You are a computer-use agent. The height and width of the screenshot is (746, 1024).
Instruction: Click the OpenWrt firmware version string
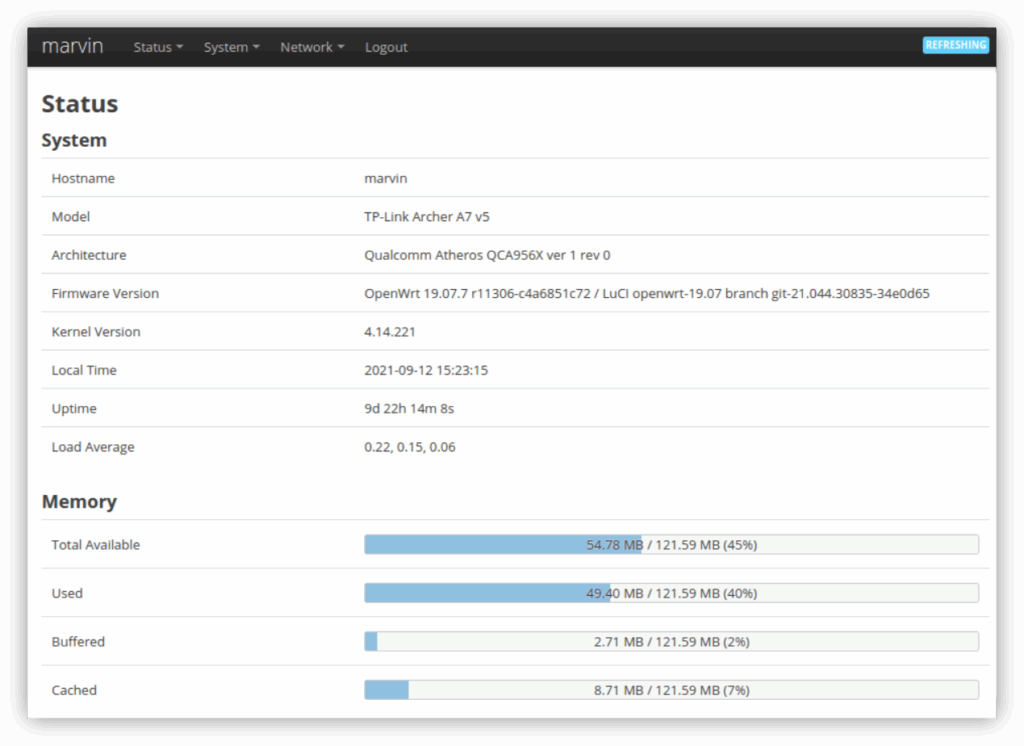pyautogui.click(x=646, y=294)
